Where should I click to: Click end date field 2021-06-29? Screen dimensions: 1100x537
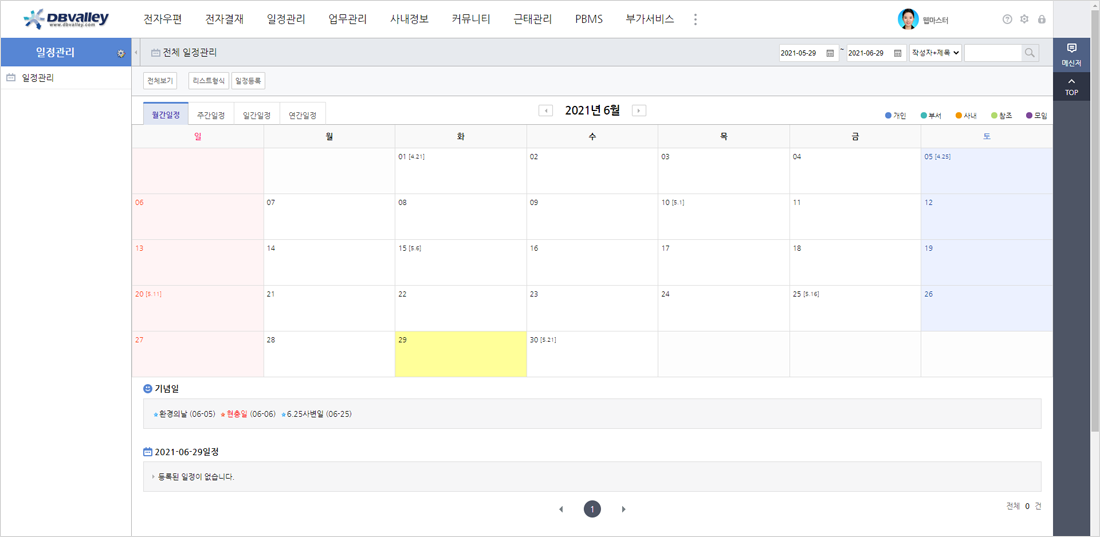click(870, 53)
